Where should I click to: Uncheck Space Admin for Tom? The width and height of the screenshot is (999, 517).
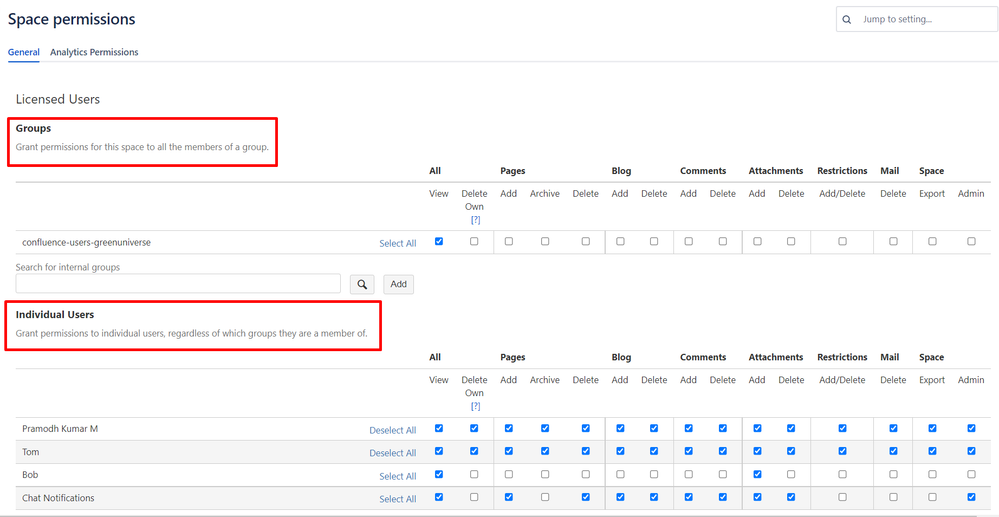click(971, 451)
